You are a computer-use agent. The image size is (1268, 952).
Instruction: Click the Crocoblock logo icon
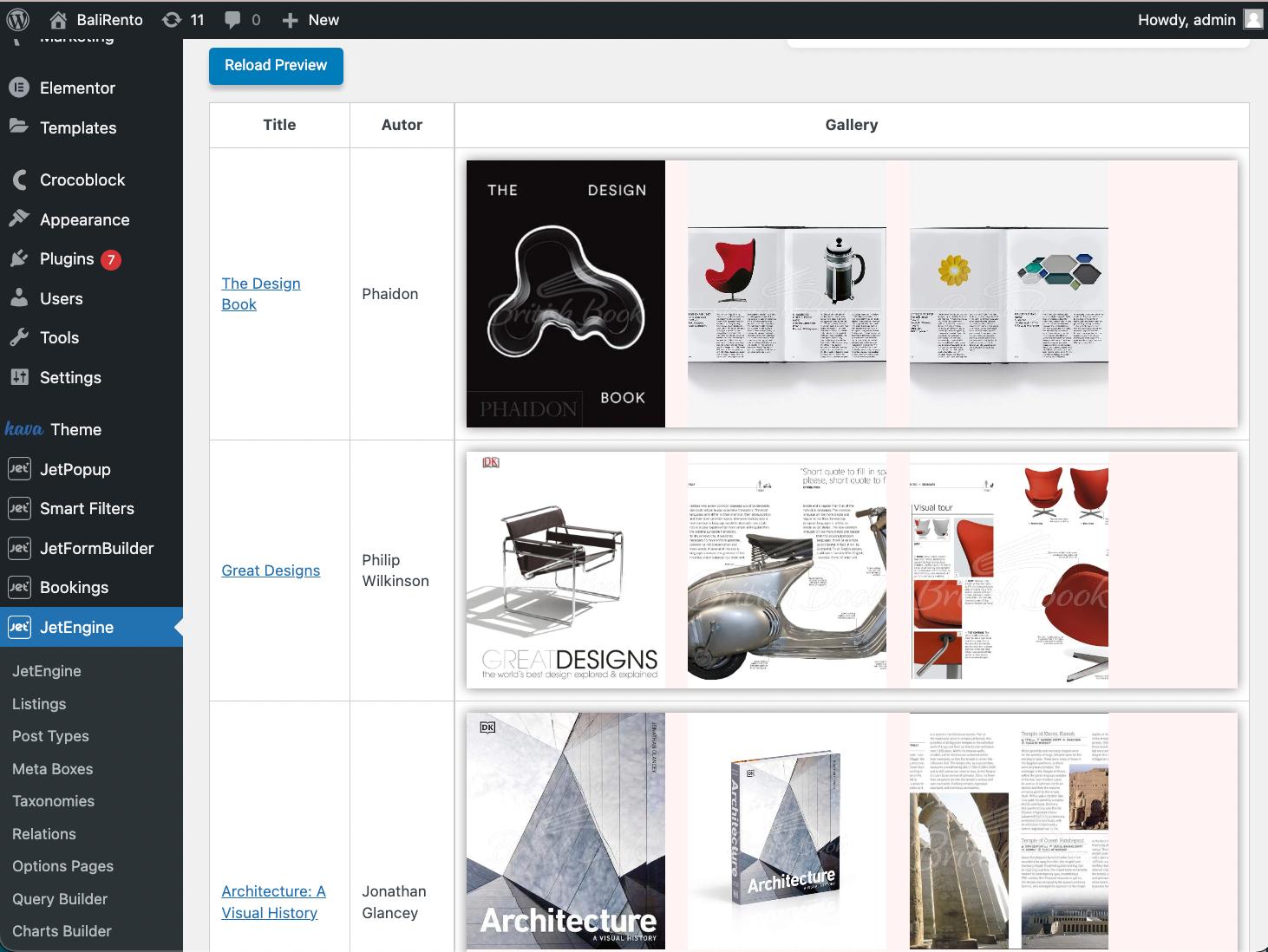click(x=19, y=179)
